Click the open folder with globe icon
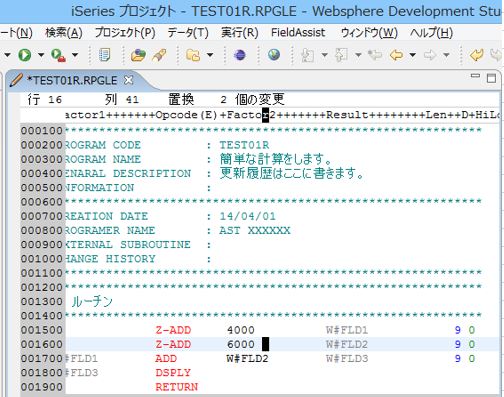 pos(138,55)
